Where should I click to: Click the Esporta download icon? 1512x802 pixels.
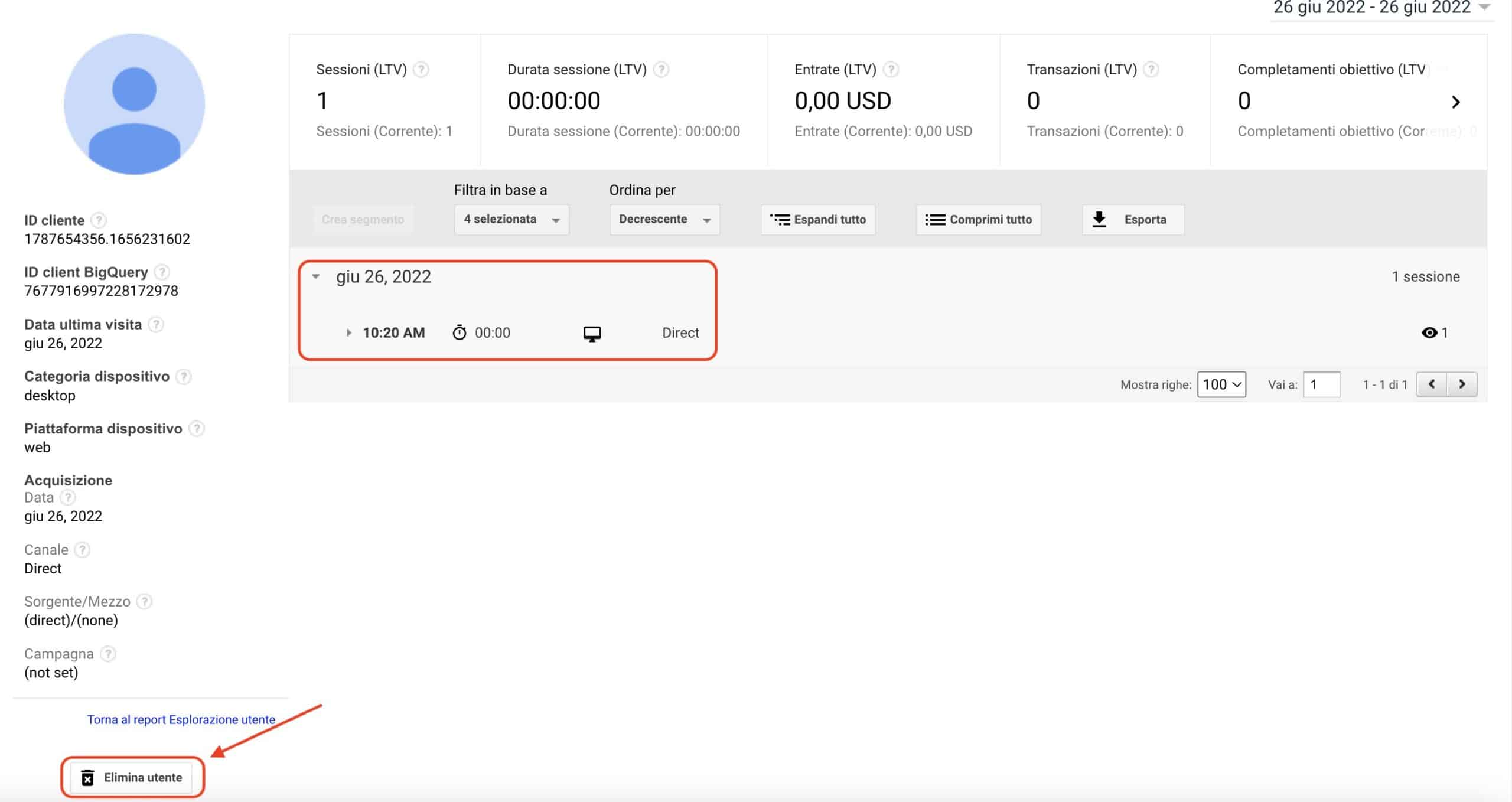click(x=1099, y=218)
